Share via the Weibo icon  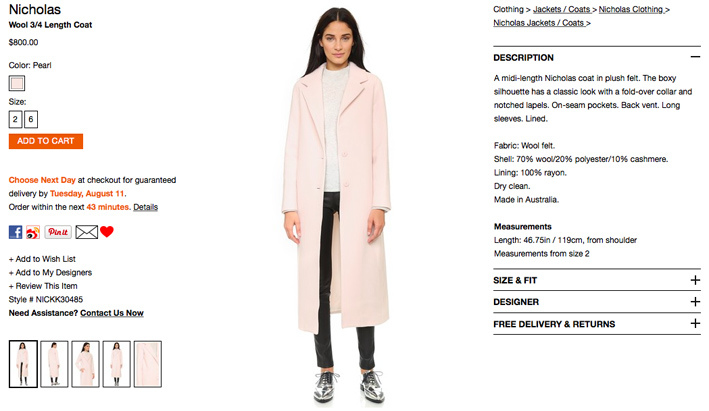click(x=33, y=232)
